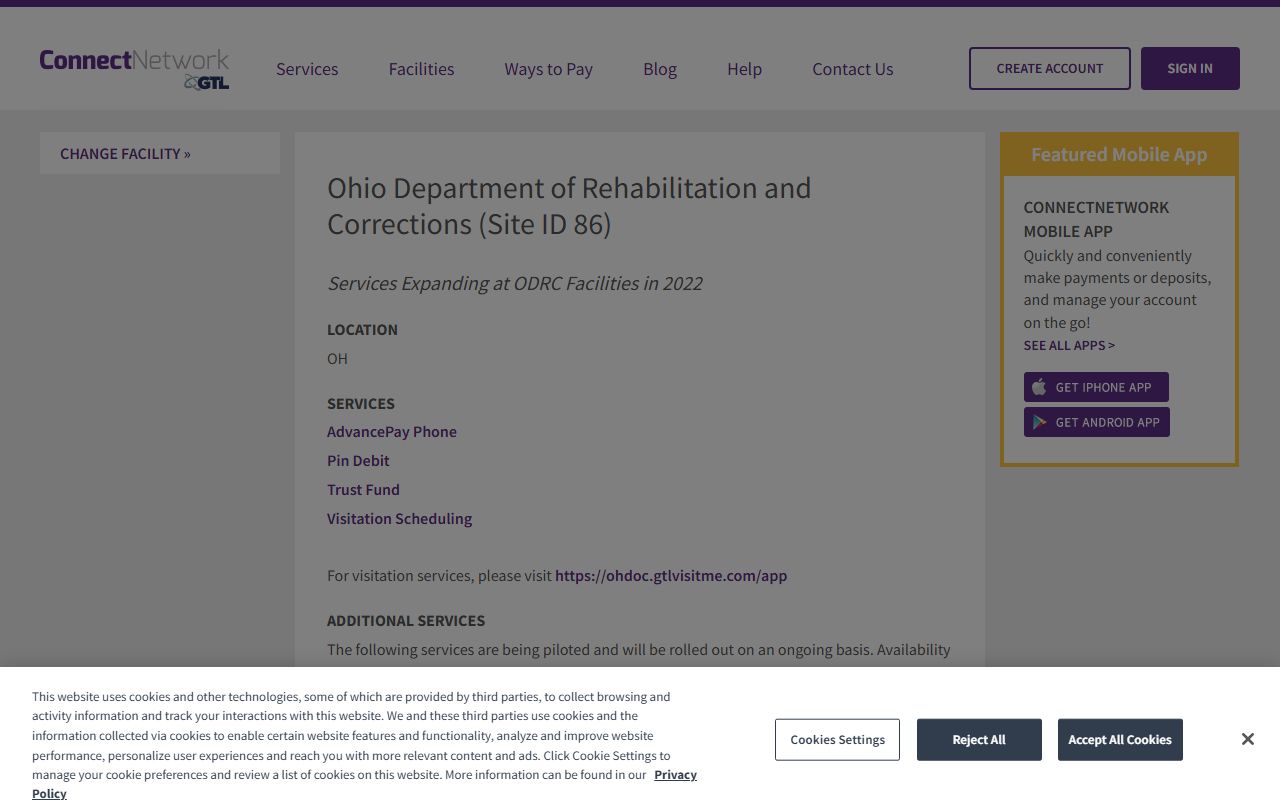
Task: Open the Services menu
Action: pyautogui.click(x=307, y=69)
